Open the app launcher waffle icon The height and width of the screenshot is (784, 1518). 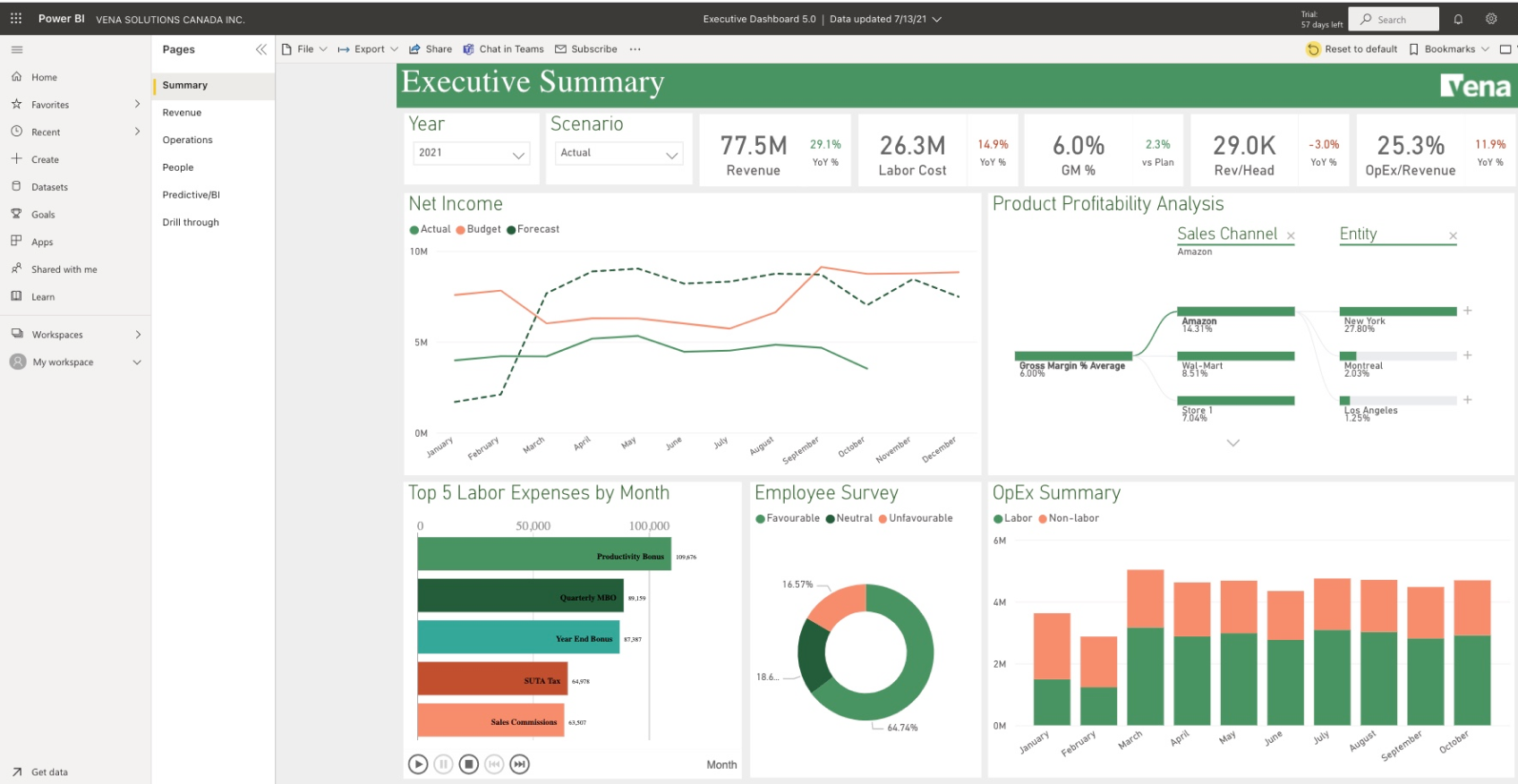(x=16, y=19)
